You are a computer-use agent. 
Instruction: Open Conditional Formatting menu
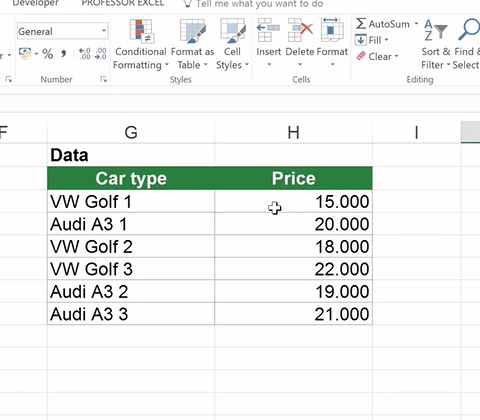click(140, 44)
